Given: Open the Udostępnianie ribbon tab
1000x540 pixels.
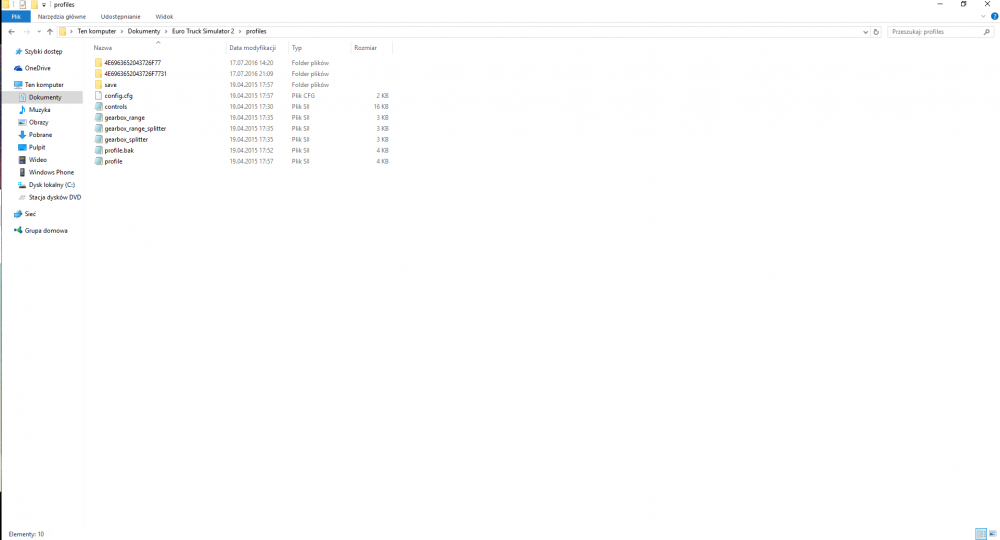Looking at the screenshot, I should point(121,17).
